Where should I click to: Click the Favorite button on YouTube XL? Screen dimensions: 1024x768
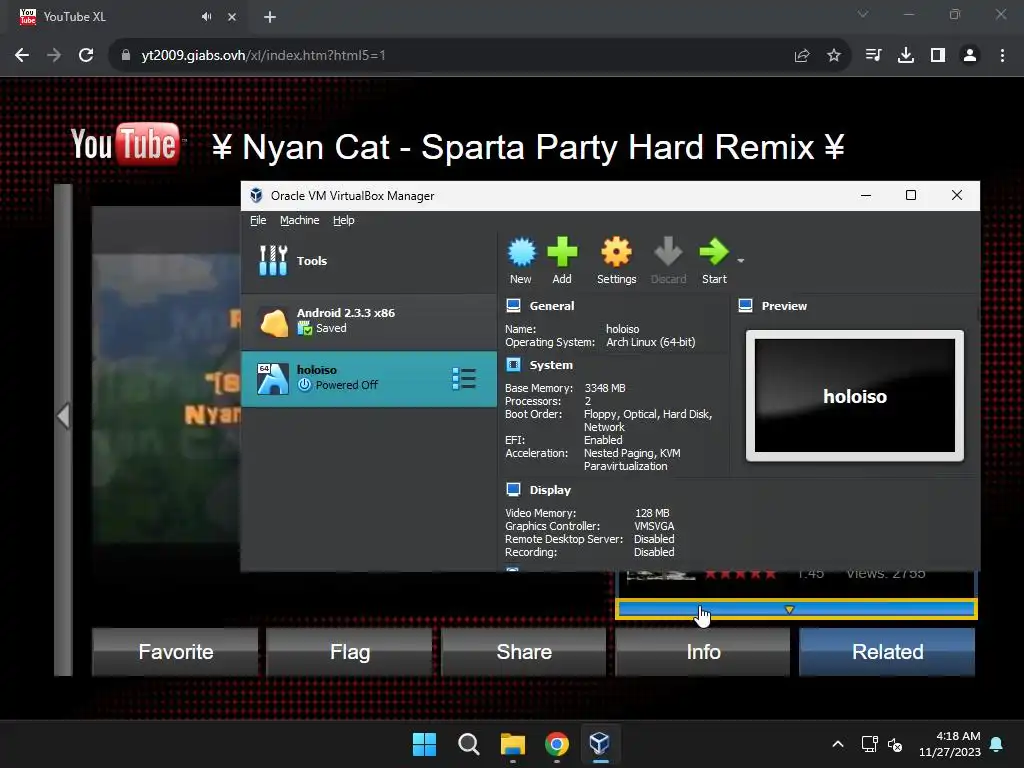175,652
